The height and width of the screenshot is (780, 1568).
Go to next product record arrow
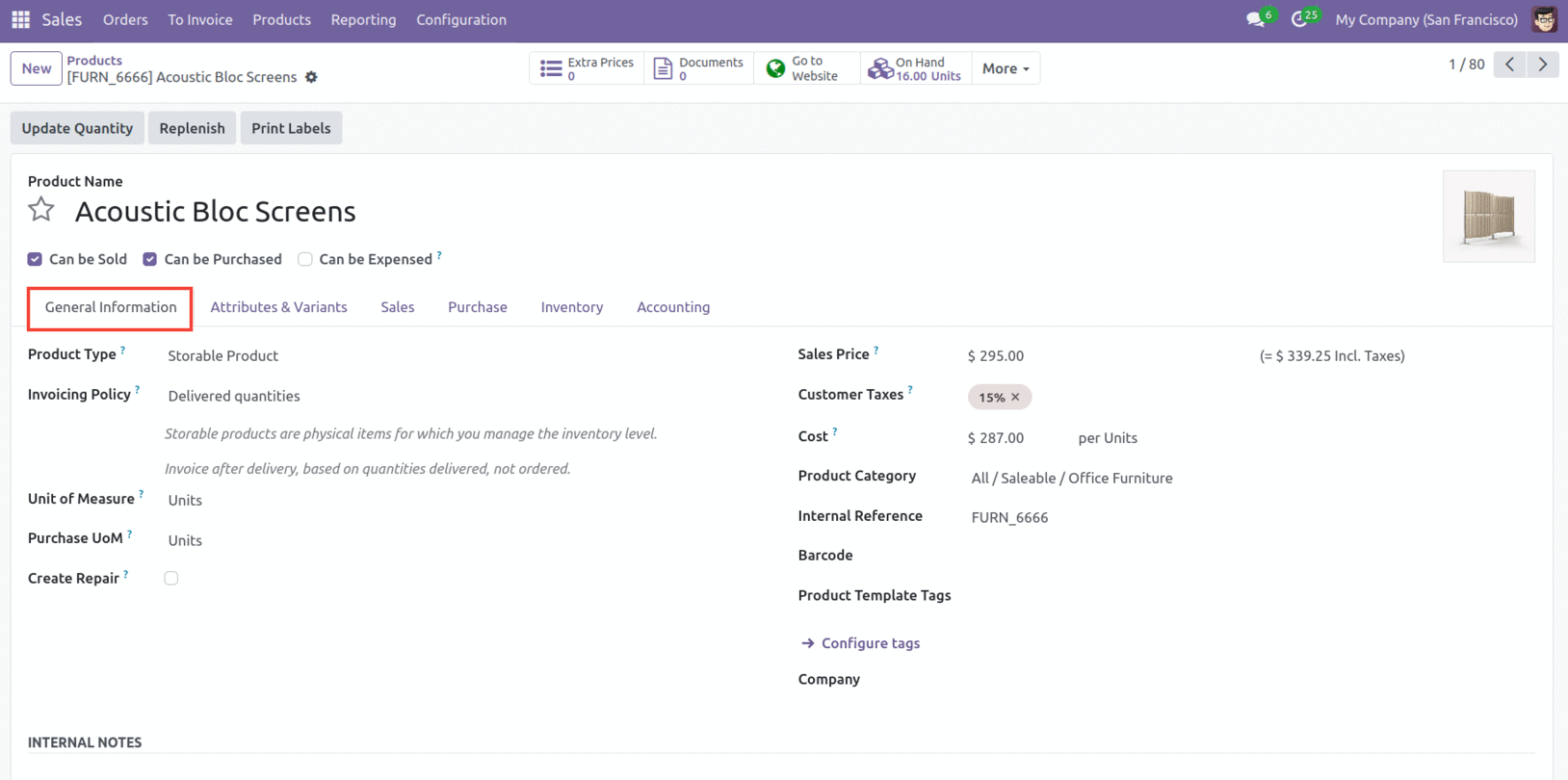1543,65
